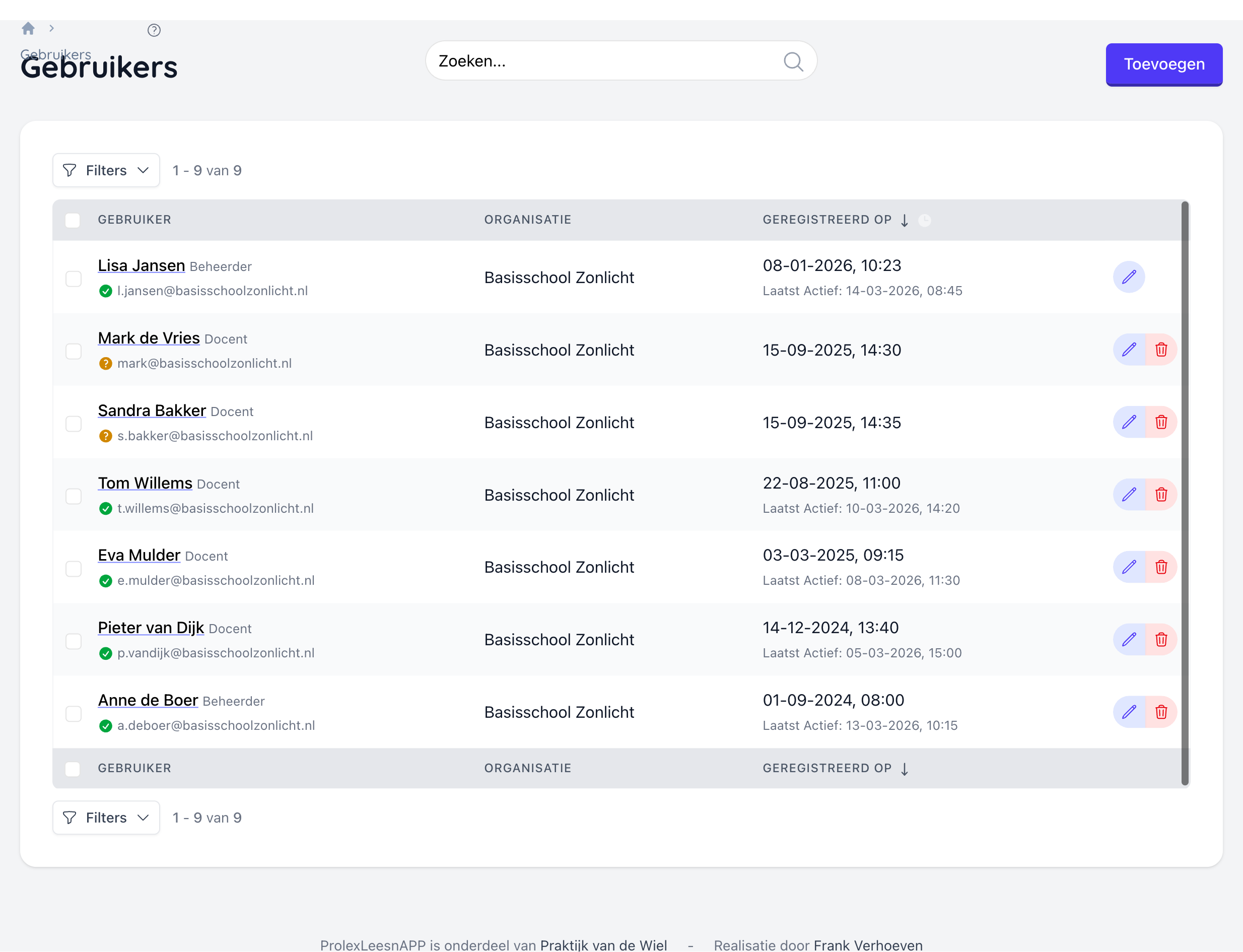
Task: Edit Sandra Bakker using pencil icon
Action: (1129, 422)
